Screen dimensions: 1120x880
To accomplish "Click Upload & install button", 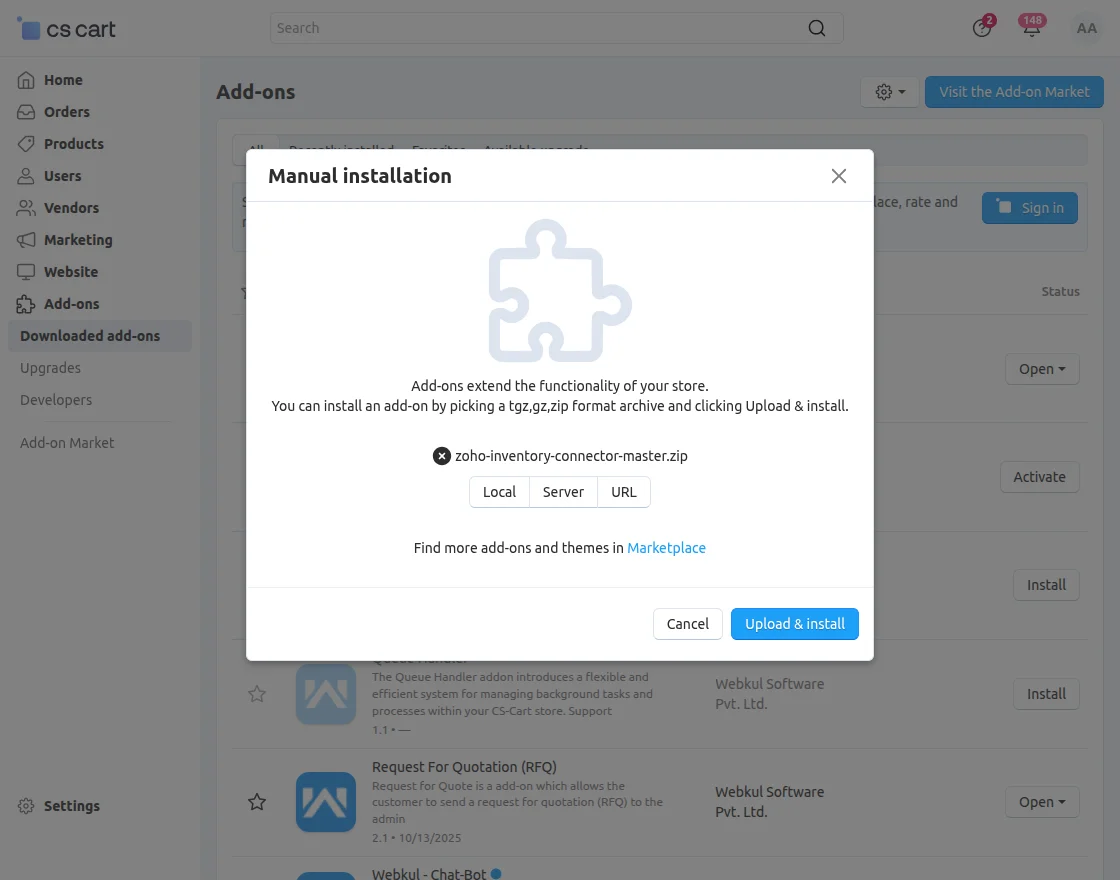I will 795,624.
